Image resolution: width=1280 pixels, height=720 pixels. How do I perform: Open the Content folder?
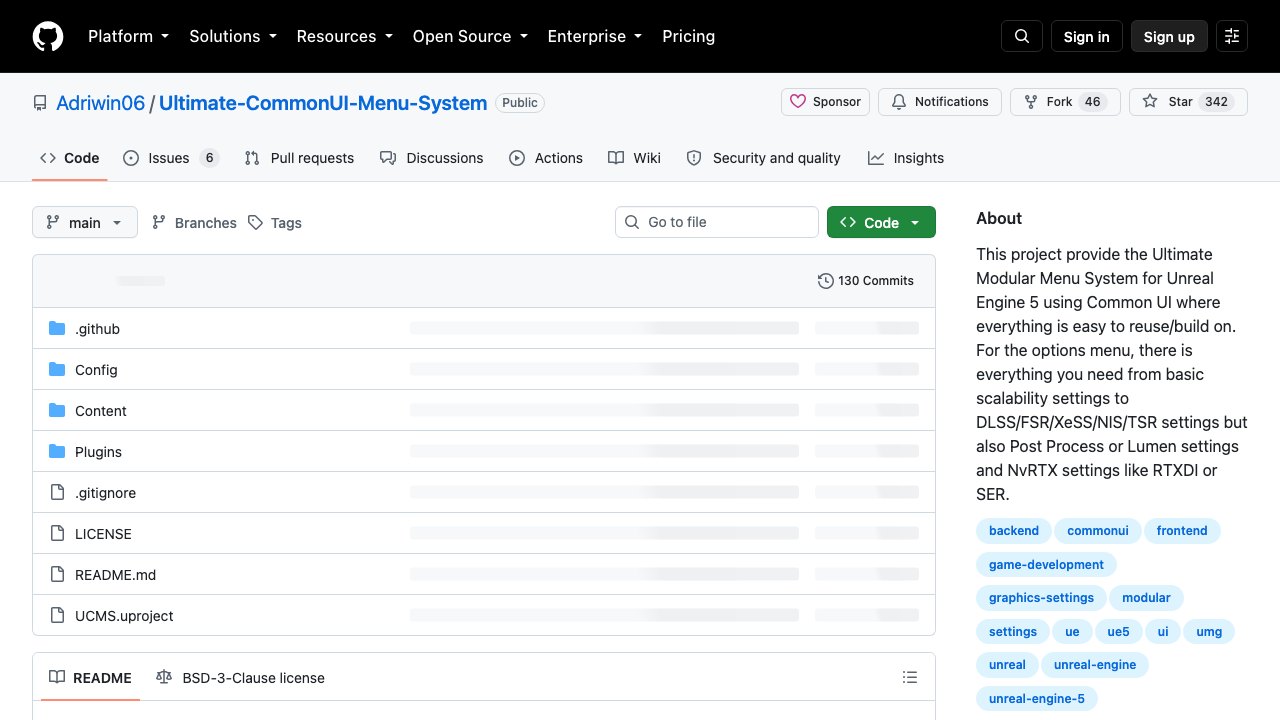tap(101, 411)
